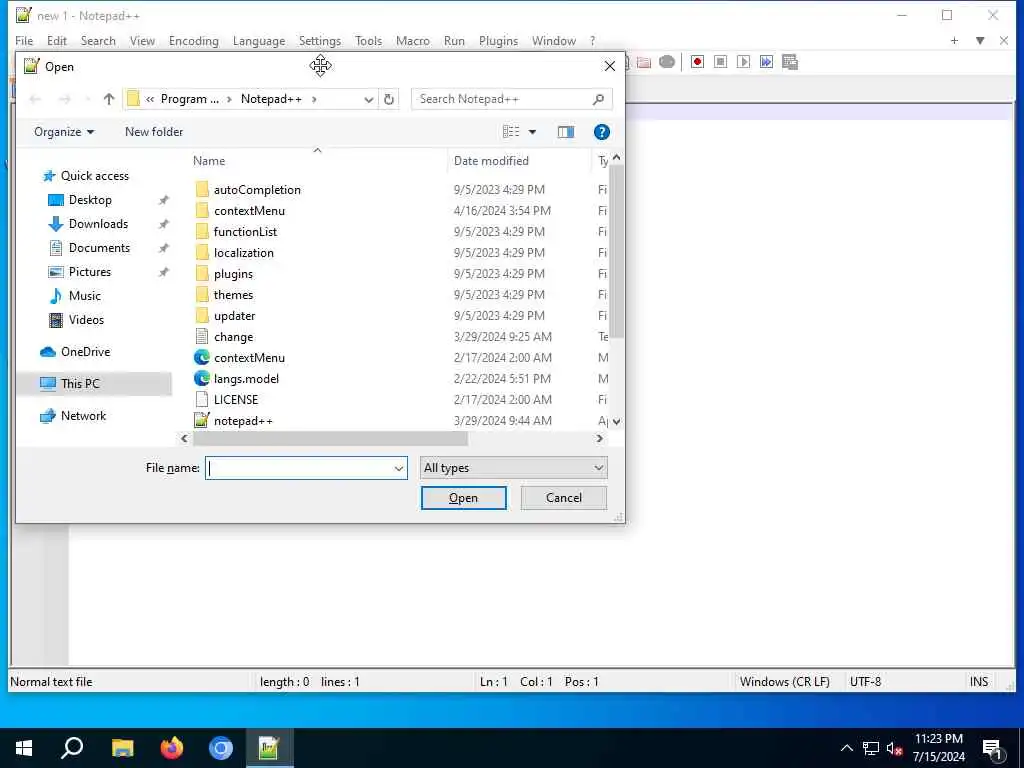Screen dimensions: 1024x768
Task: Open the All types file filter dropdown
Action: (x=514, y=468)
